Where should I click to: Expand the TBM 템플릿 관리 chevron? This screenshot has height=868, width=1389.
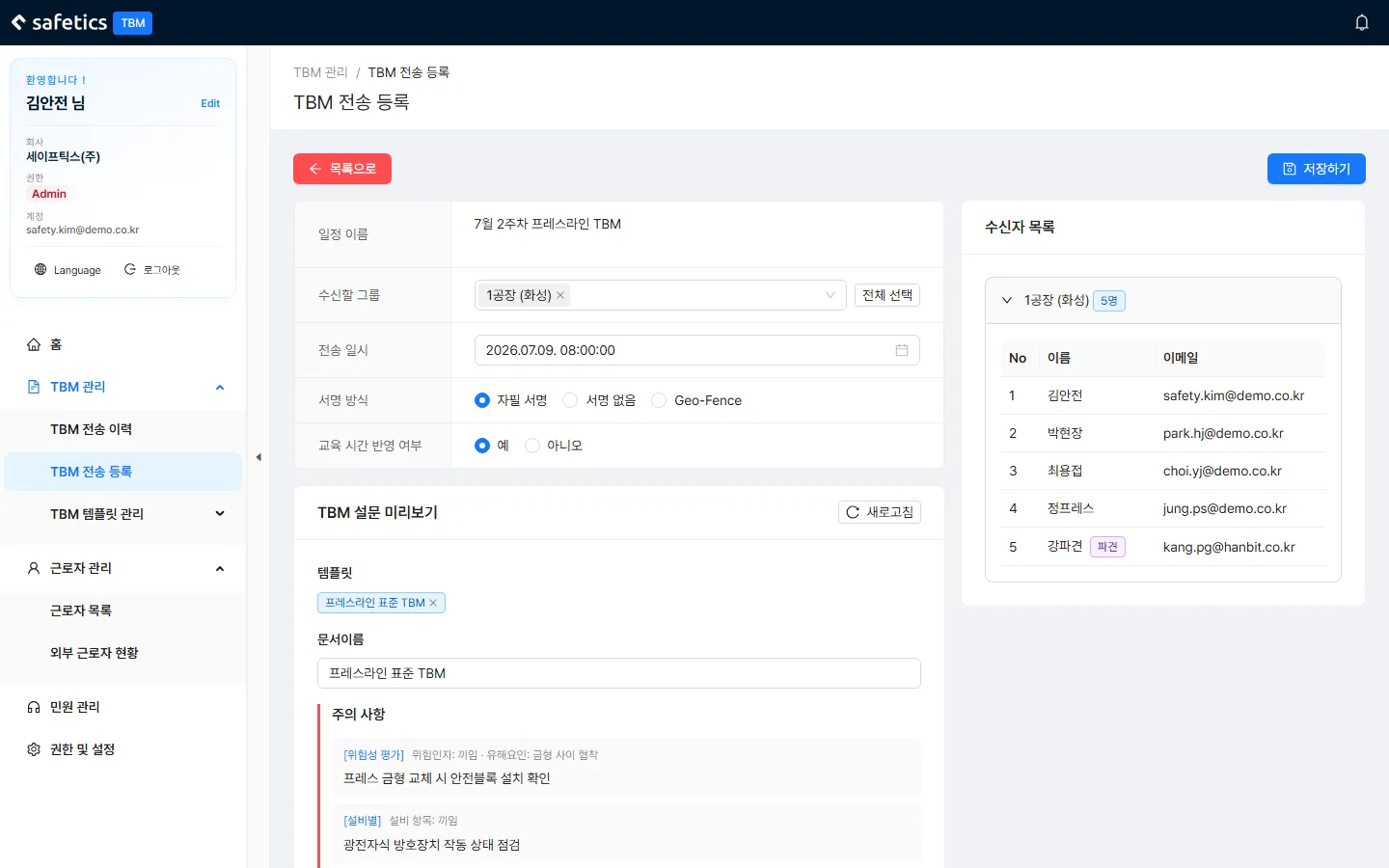point(220,514)
